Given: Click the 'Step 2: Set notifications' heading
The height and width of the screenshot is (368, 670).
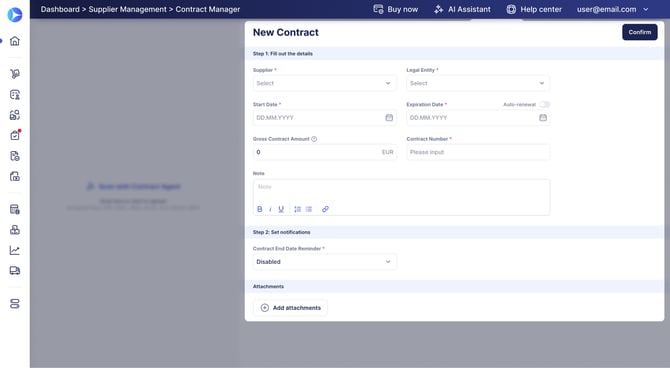Looking at the screenshot, I should (282, 232).
